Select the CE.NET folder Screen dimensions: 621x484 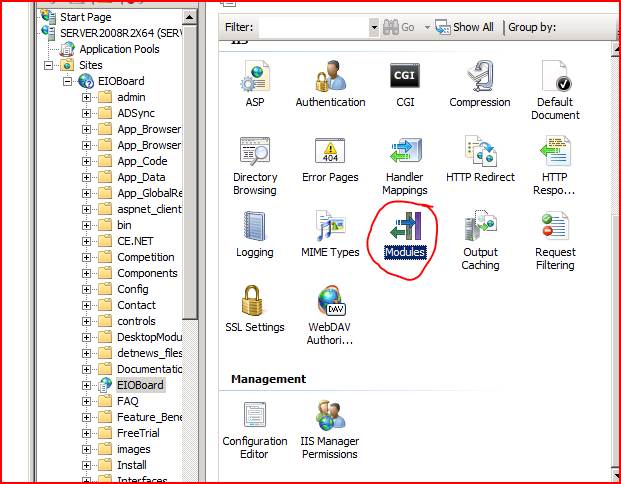pos(135,241)
